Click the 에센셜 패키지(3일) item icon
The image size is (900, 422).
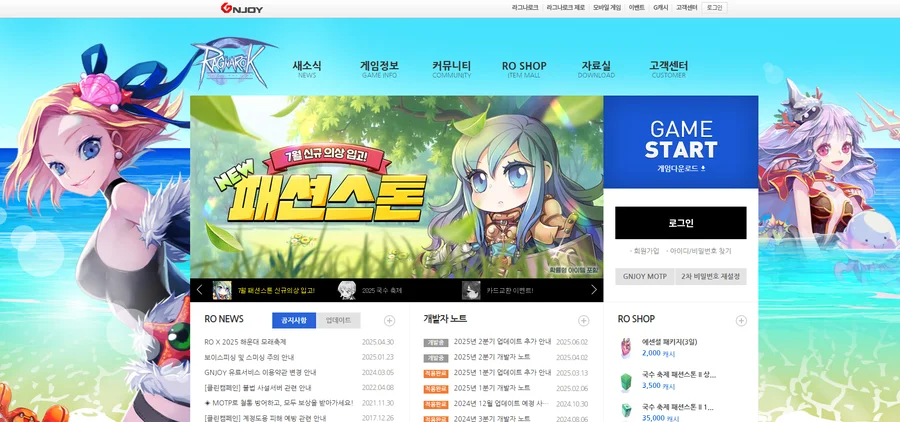pos(625,348)
